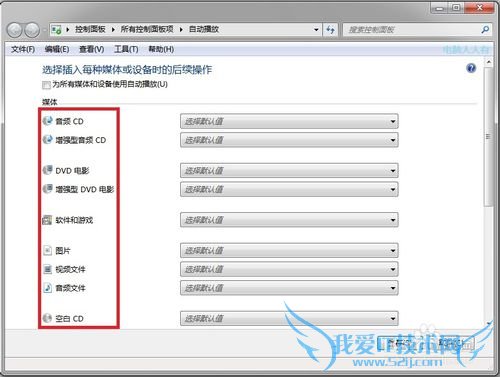Open the Blank CD (空白 CD) default action dropdown
The width and height of the screenshot is (500, 377).
tap(289, 318)
